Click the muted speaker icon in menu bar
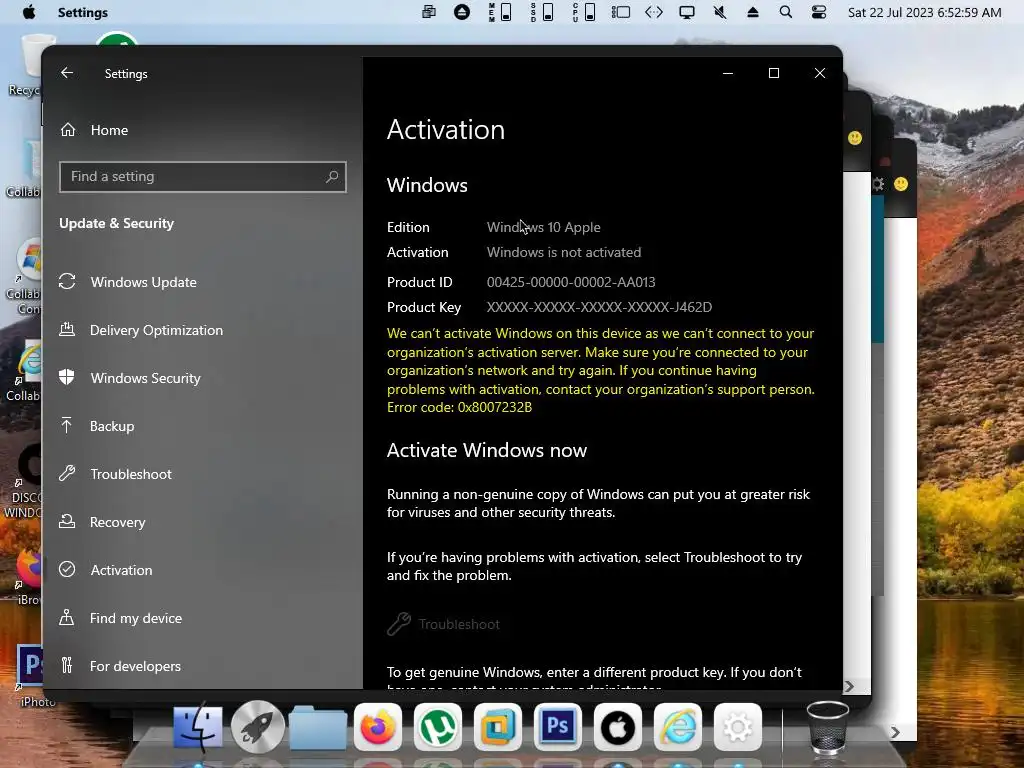1024x768 pixels. [x=720, y=12]
